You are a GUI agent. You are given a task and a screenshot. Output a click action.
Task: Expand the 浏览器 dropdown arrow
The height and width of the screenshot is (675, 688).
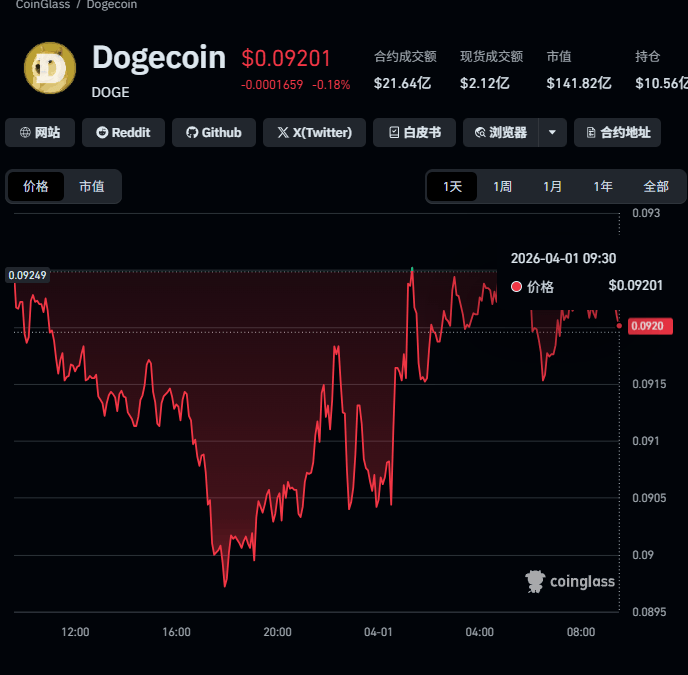(x=553, y=132)
